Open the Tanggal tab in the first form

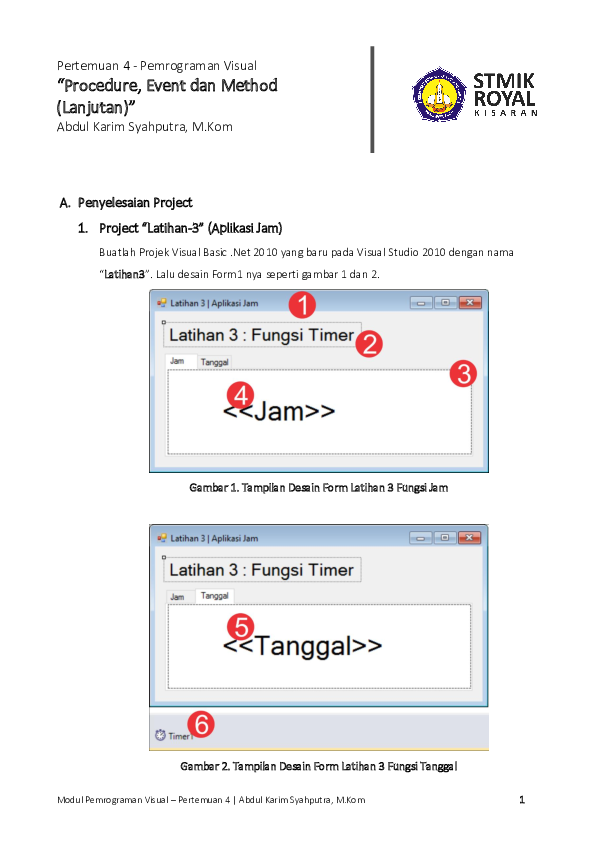[x=214, y=362]
